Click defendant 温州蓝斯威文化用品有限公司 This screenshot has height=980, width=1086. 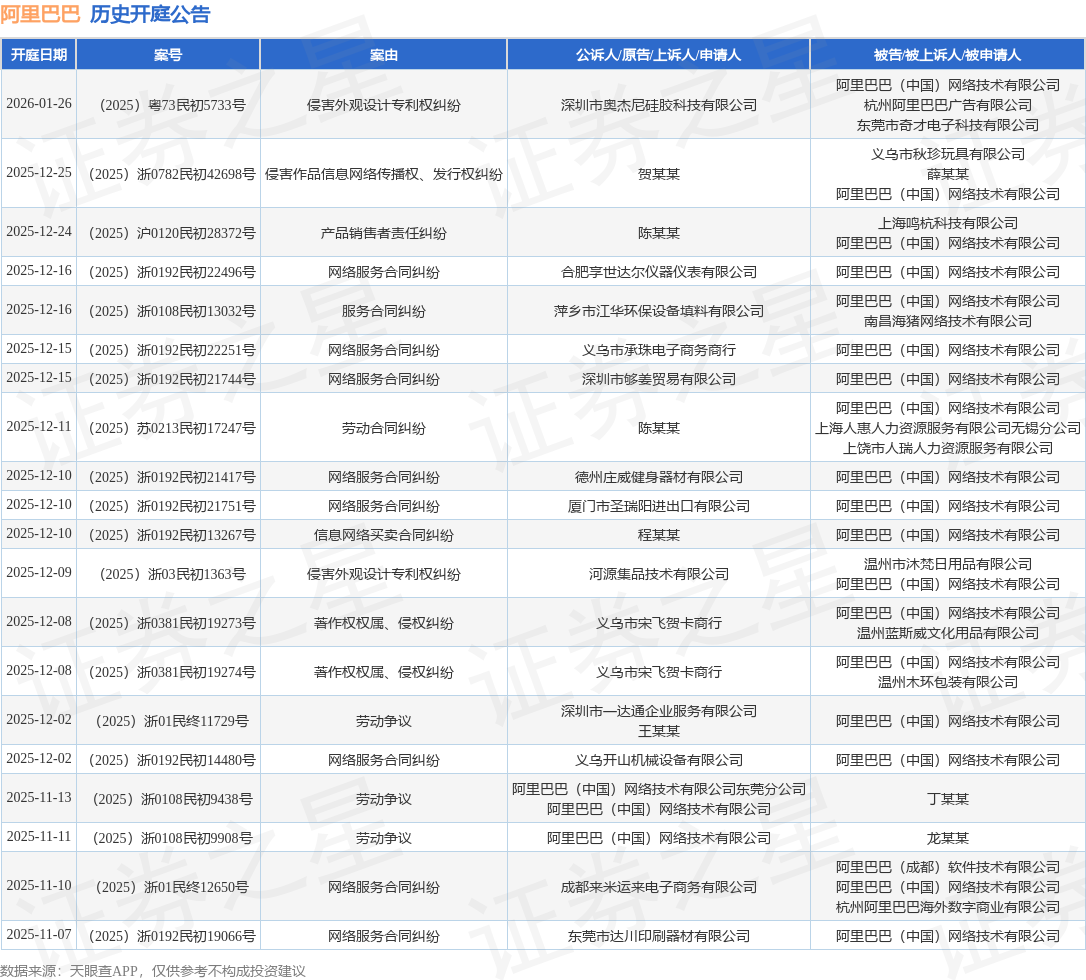pyautogui.click(x=947, y=633)
